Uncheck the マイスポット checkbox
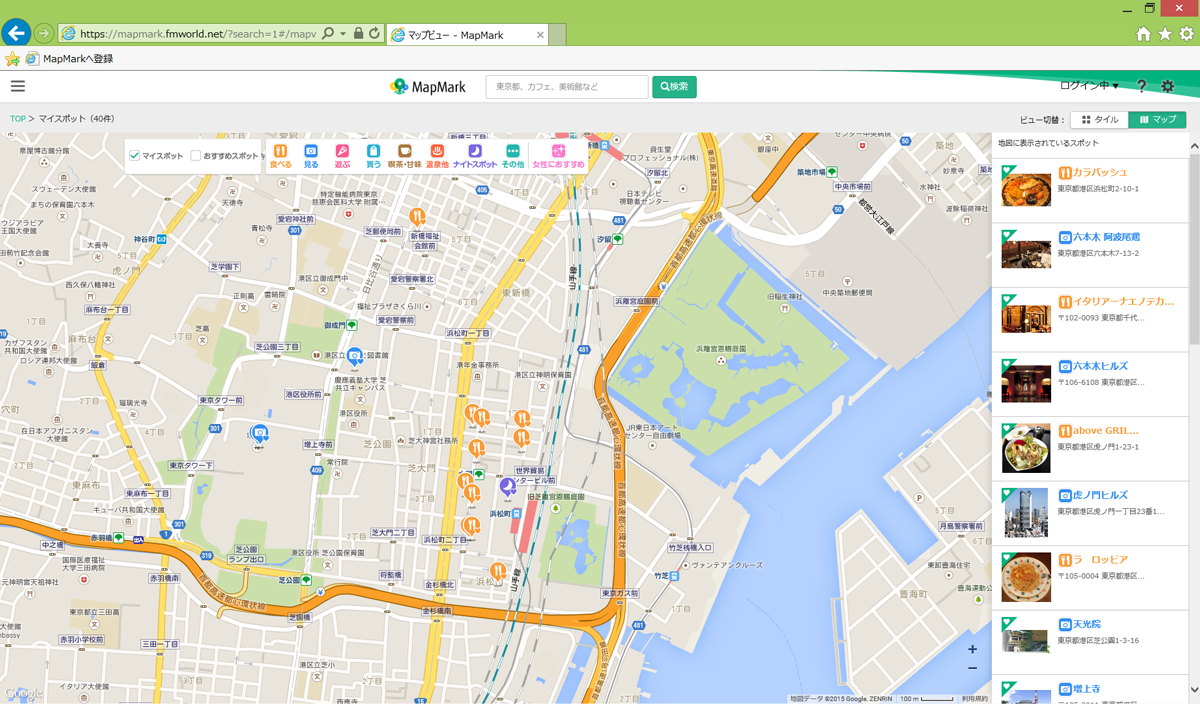 click(135, 156)
